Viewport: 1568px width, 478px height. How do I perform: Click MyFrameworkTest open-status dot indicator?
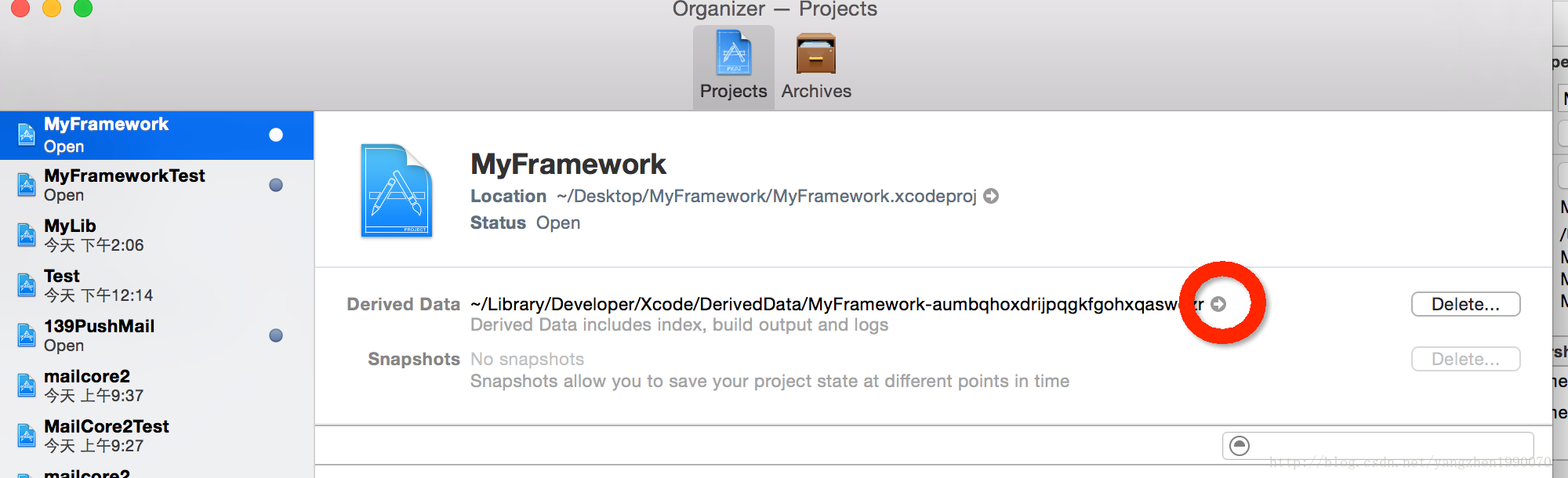click(276, 185)
